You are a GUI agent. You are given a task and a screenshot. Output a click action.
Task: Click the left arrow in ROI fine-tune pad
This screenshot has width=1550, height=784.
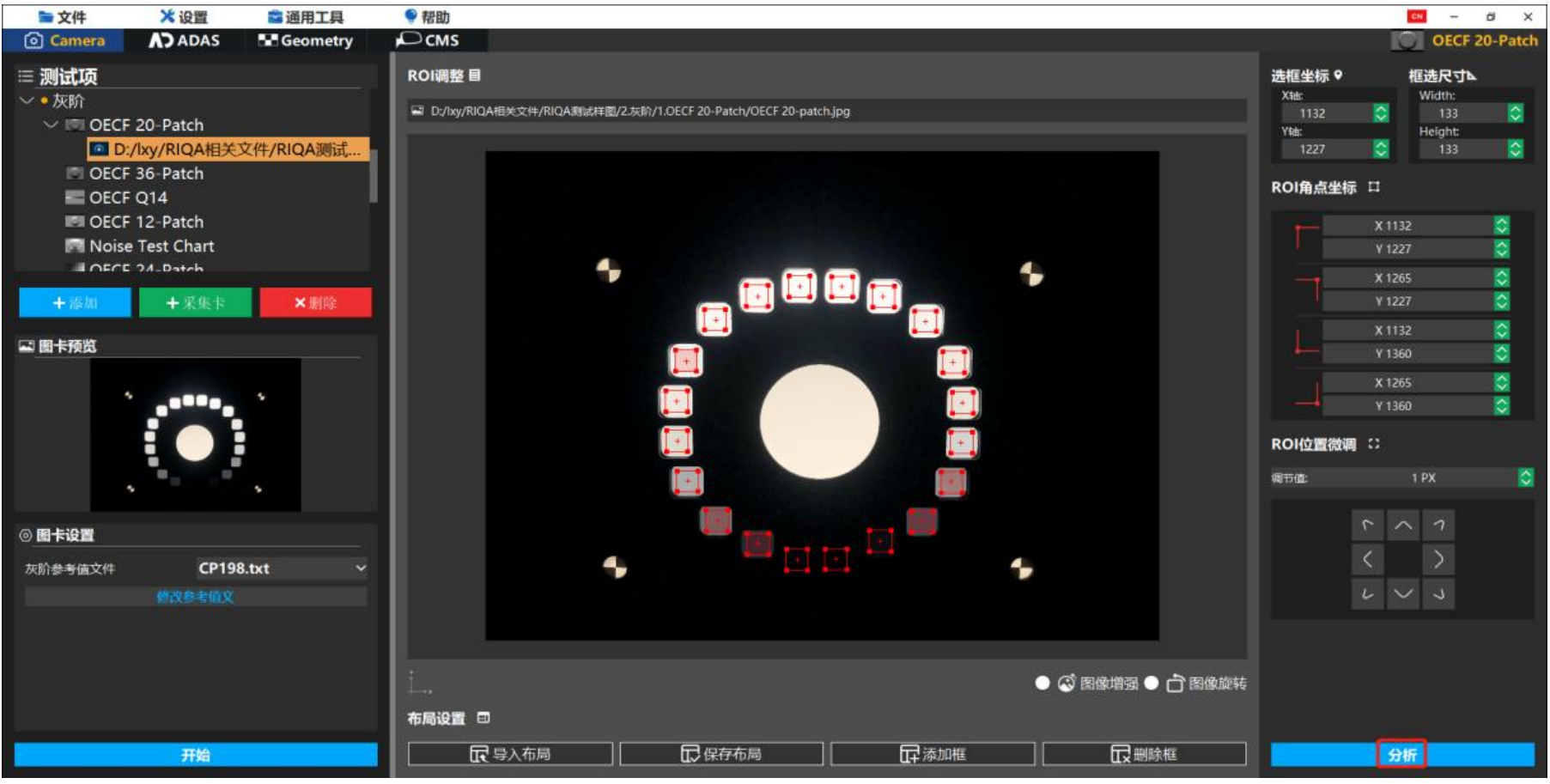coord(1368,560)
